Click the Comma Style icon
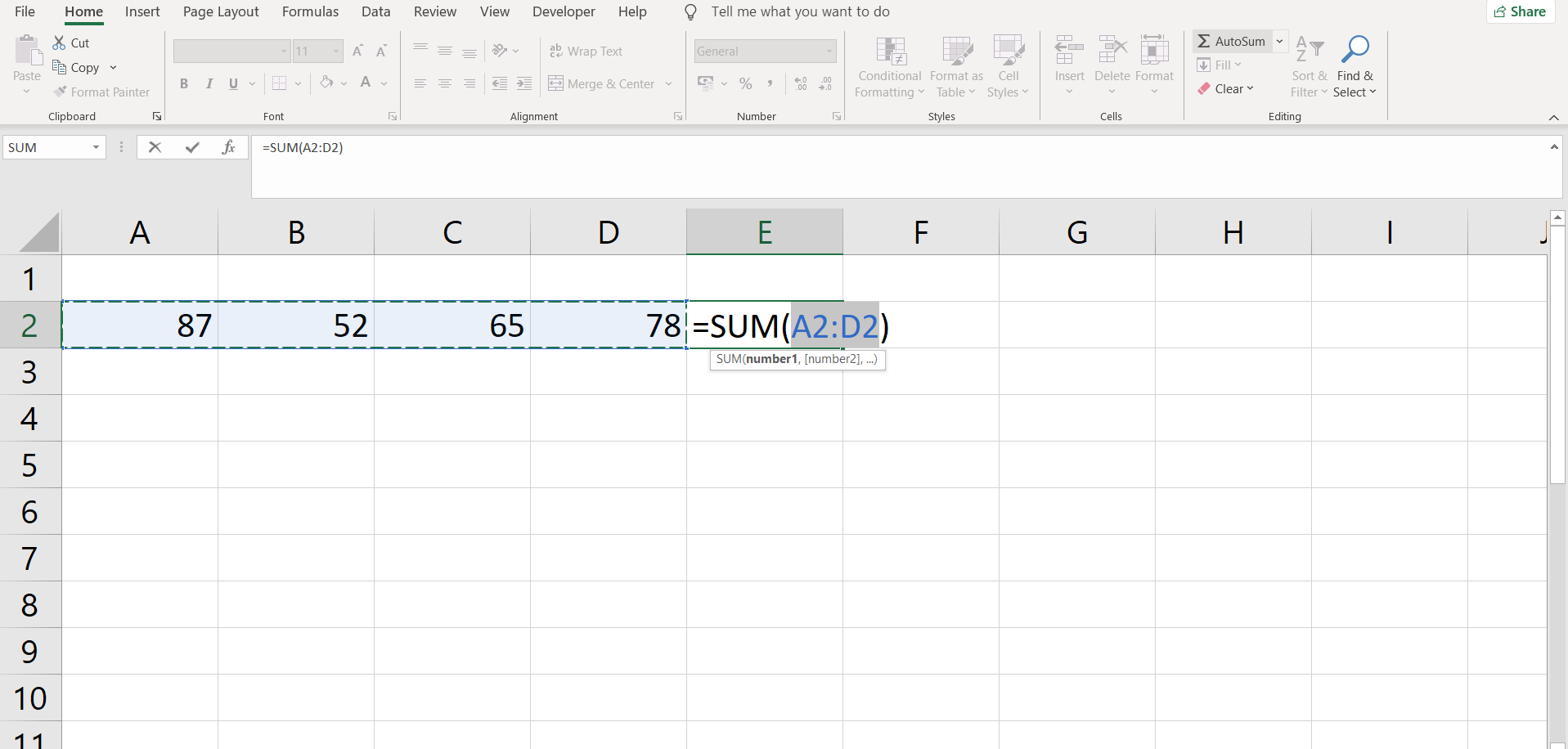Screen dimensions: 1568x749 [770, 83]
